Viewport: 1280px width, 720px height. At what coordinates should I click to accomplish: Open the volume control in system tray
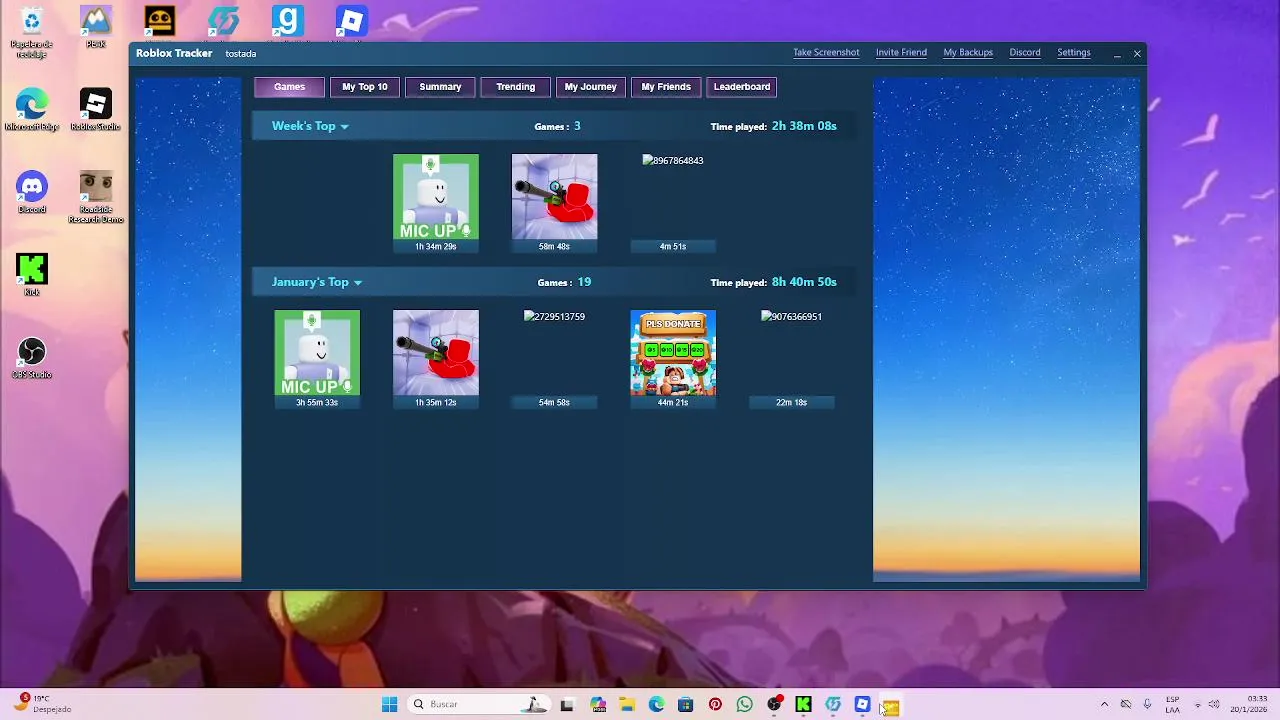[1213, 705]
